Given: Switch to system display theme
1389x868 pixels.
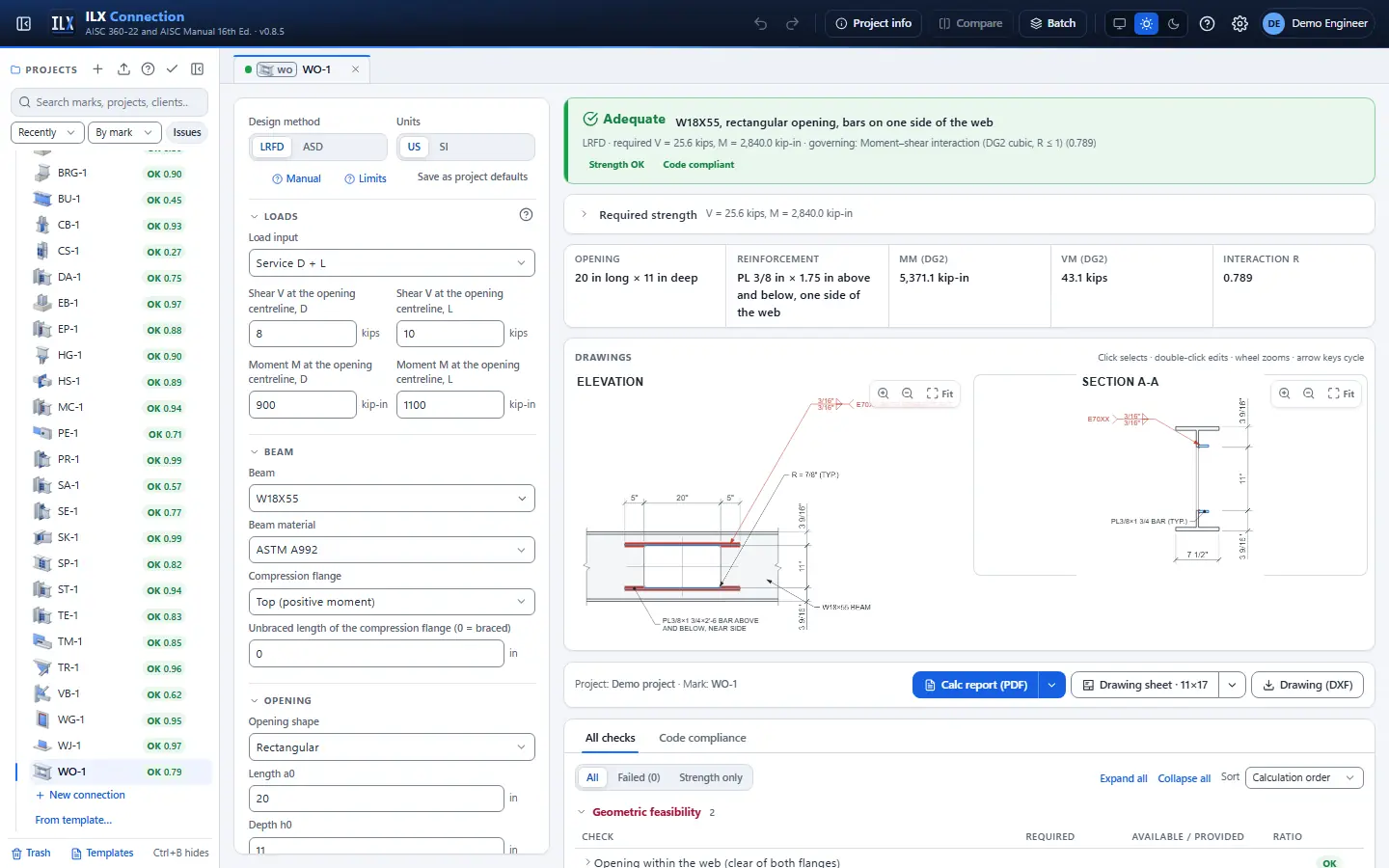Looking at the screenshot, I should (x=1119, y=23).
